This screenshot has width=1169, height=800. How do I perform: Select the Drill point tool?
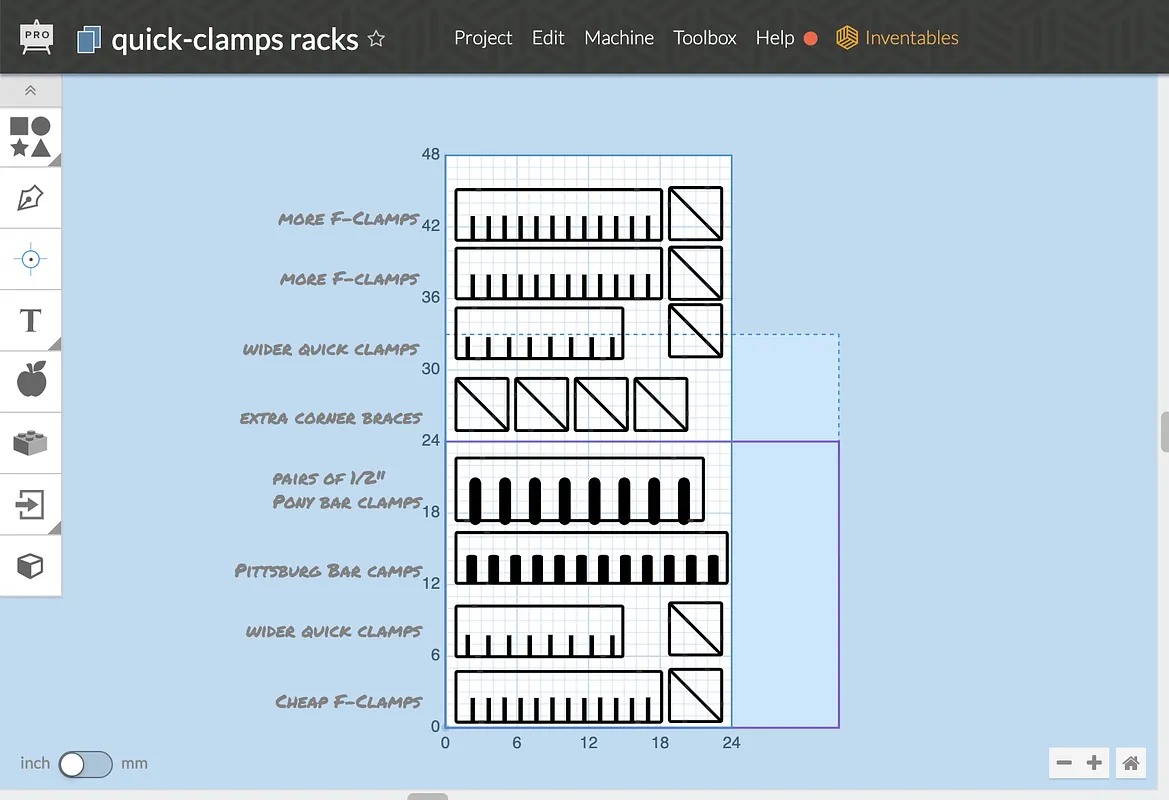31,259
